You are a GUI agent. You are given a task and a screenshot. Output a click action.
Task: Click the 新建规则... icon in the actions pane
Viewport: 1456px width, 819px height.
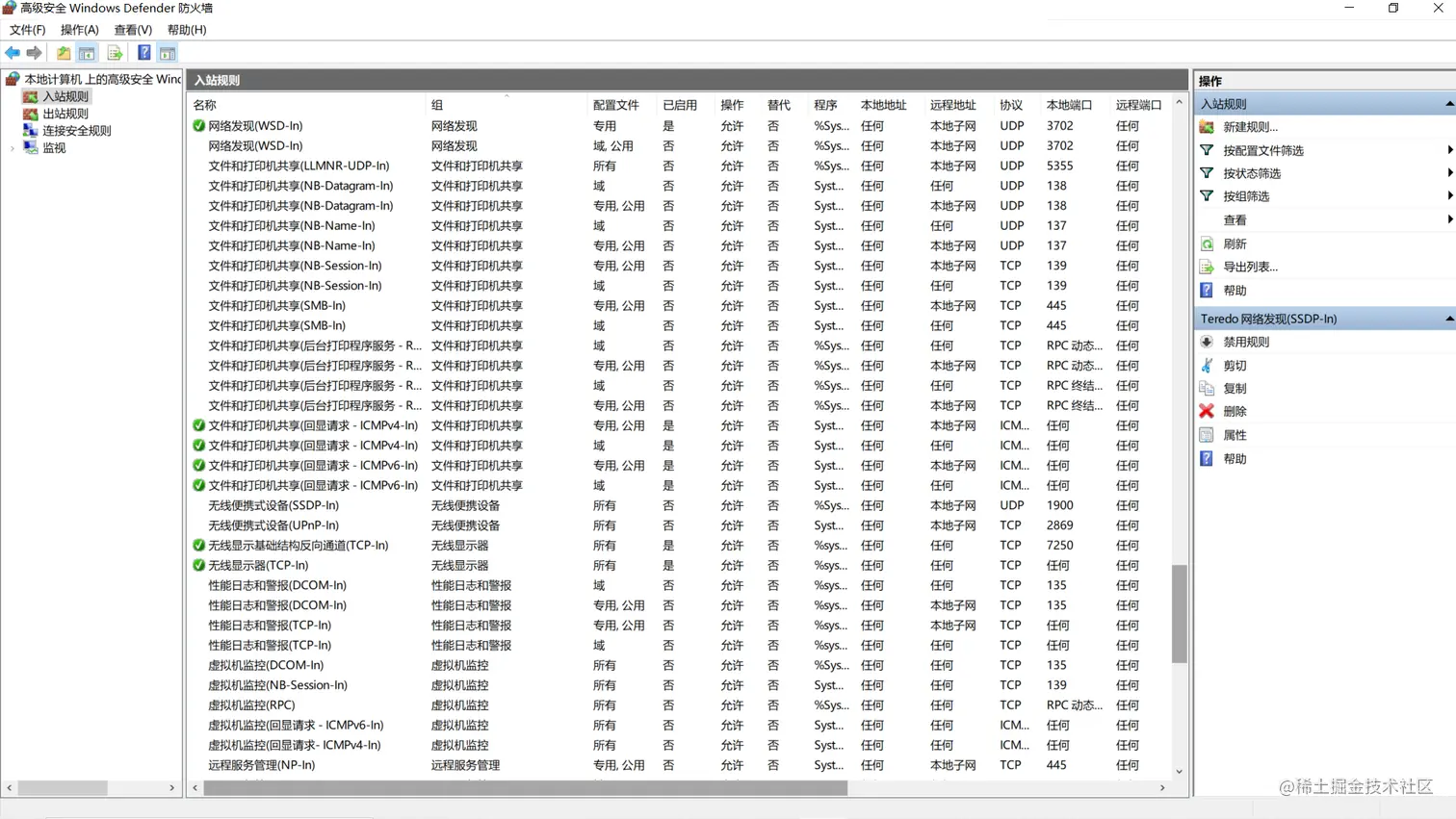pos(1207,127)
